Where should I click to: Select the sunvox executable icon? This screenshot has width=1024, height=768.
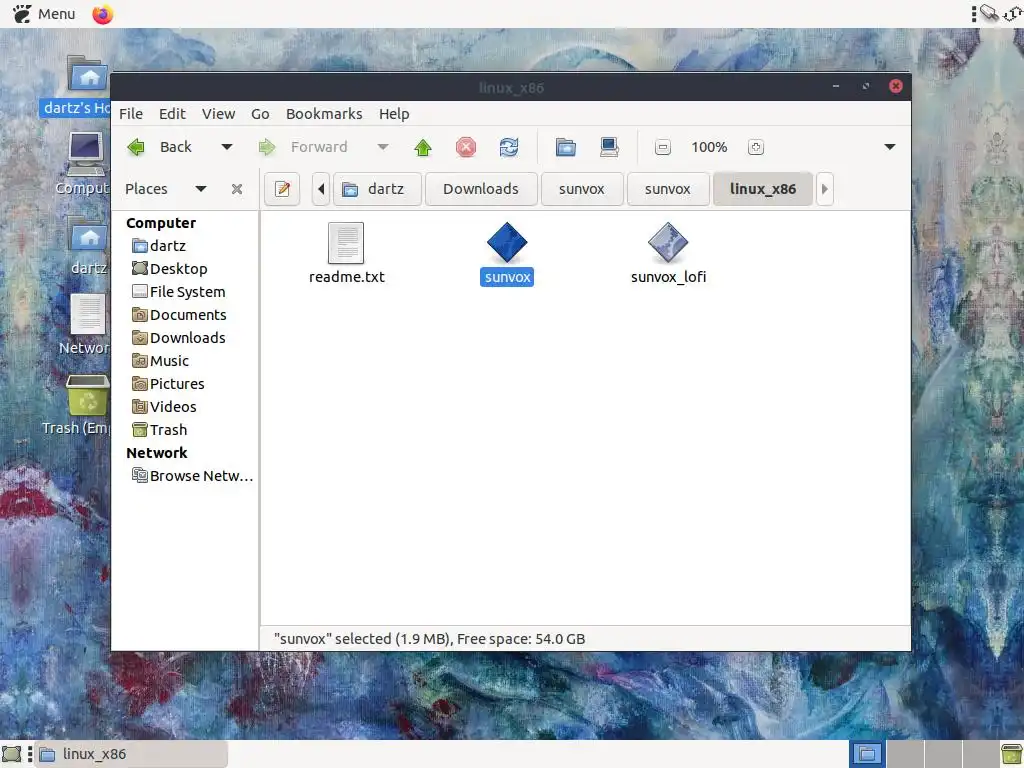[x=507, y=242]
